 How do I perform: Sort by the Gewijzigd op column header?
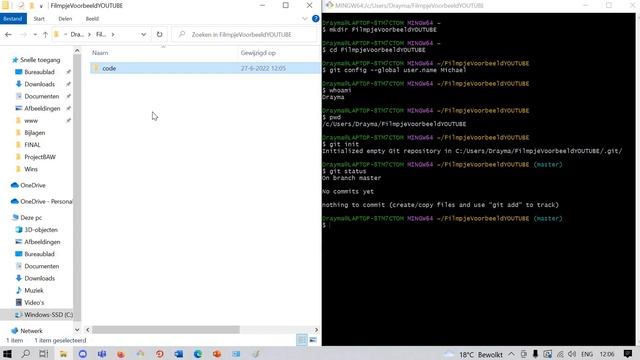(258, 53)
